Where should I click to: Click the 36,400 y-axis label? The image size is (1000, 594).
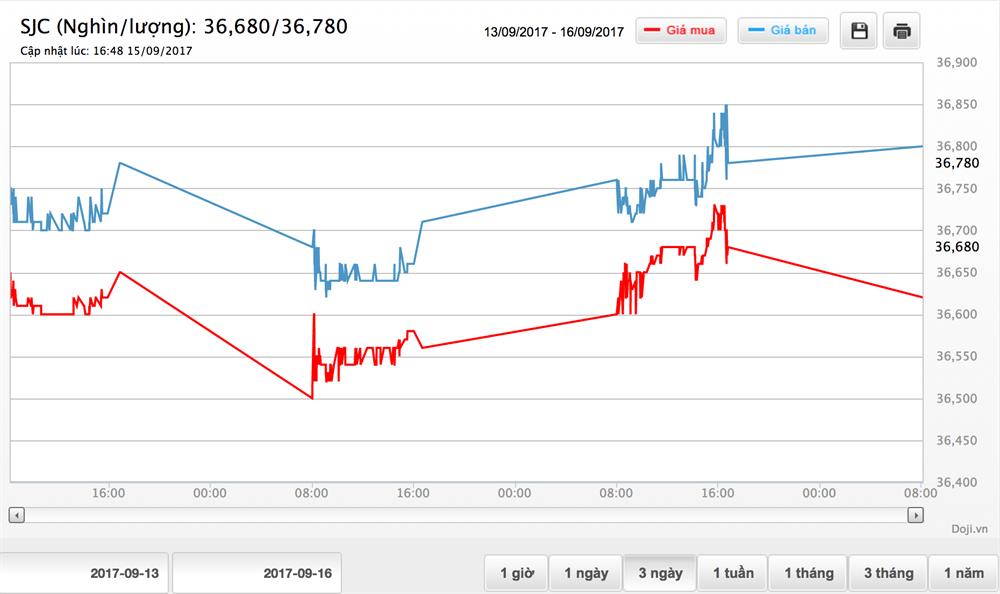957,482
